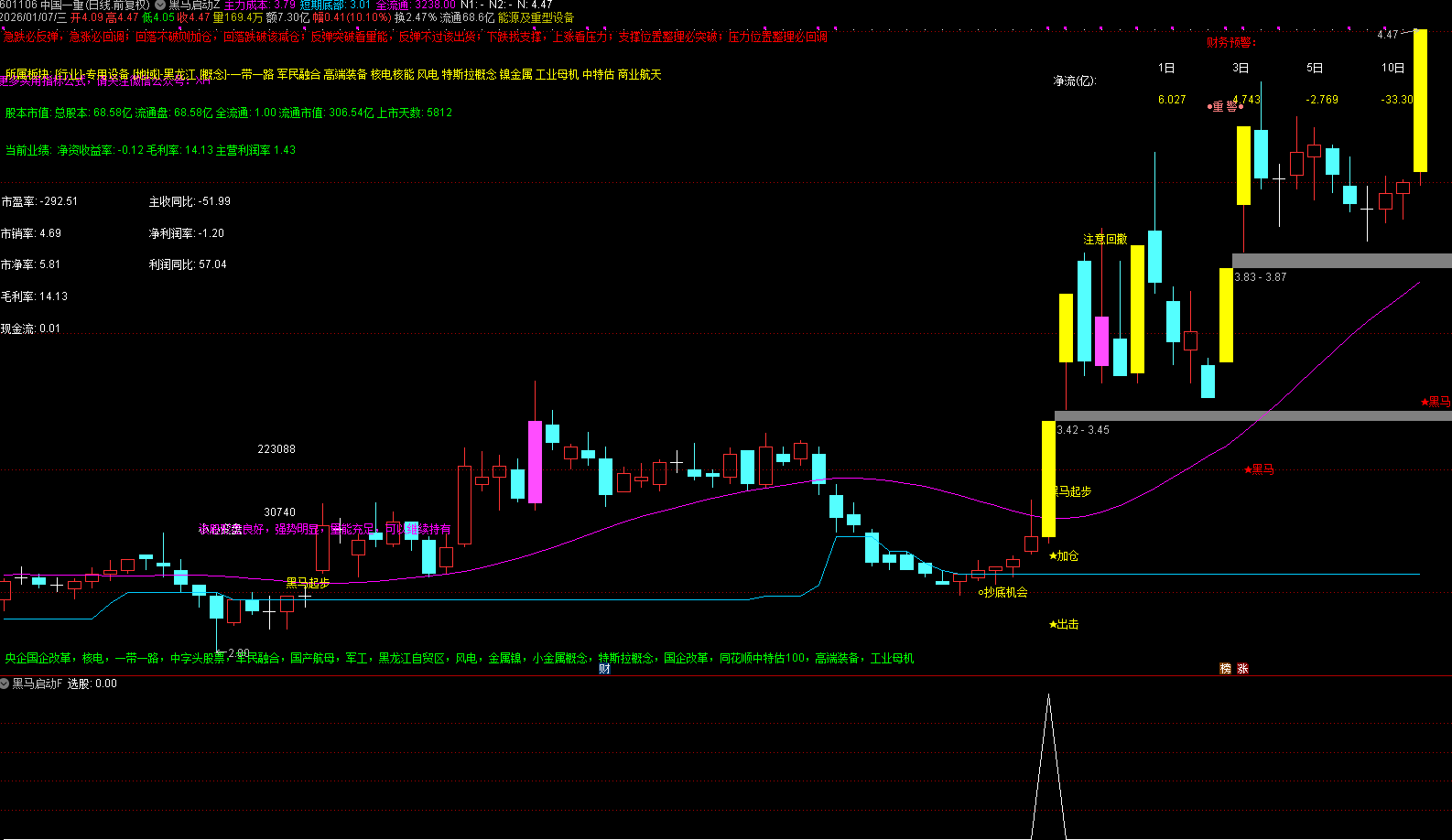Click the 利润同比 57.04 value
The image size is (1452, 840).
point(188,264)
